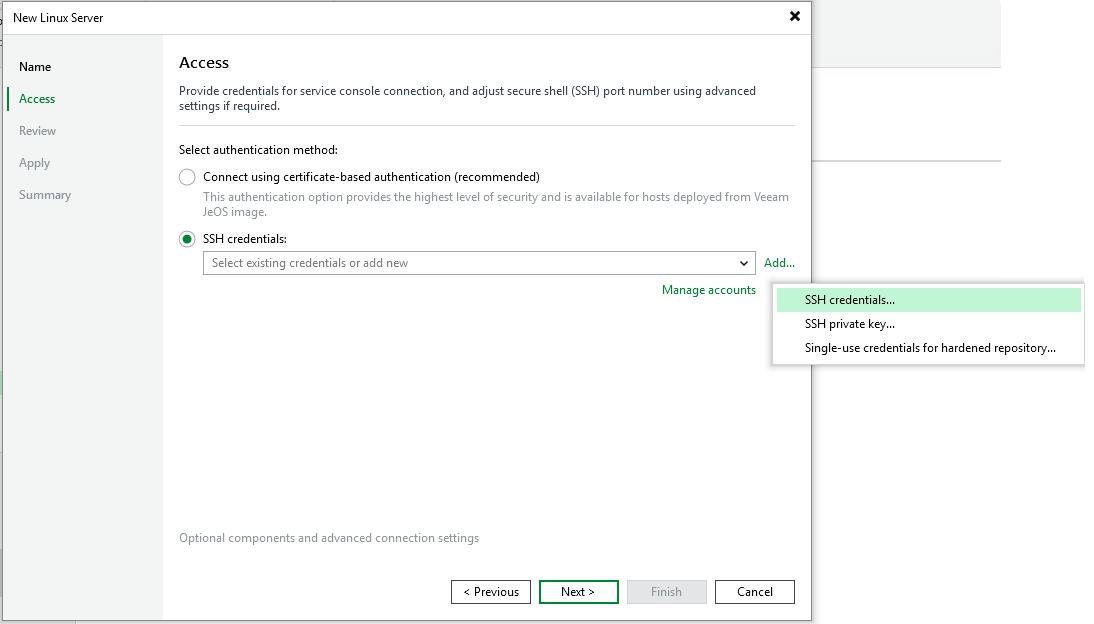Jump to the Apply step in sidebar
Viewport: 1094px width, 624px height.
(34, 163)
